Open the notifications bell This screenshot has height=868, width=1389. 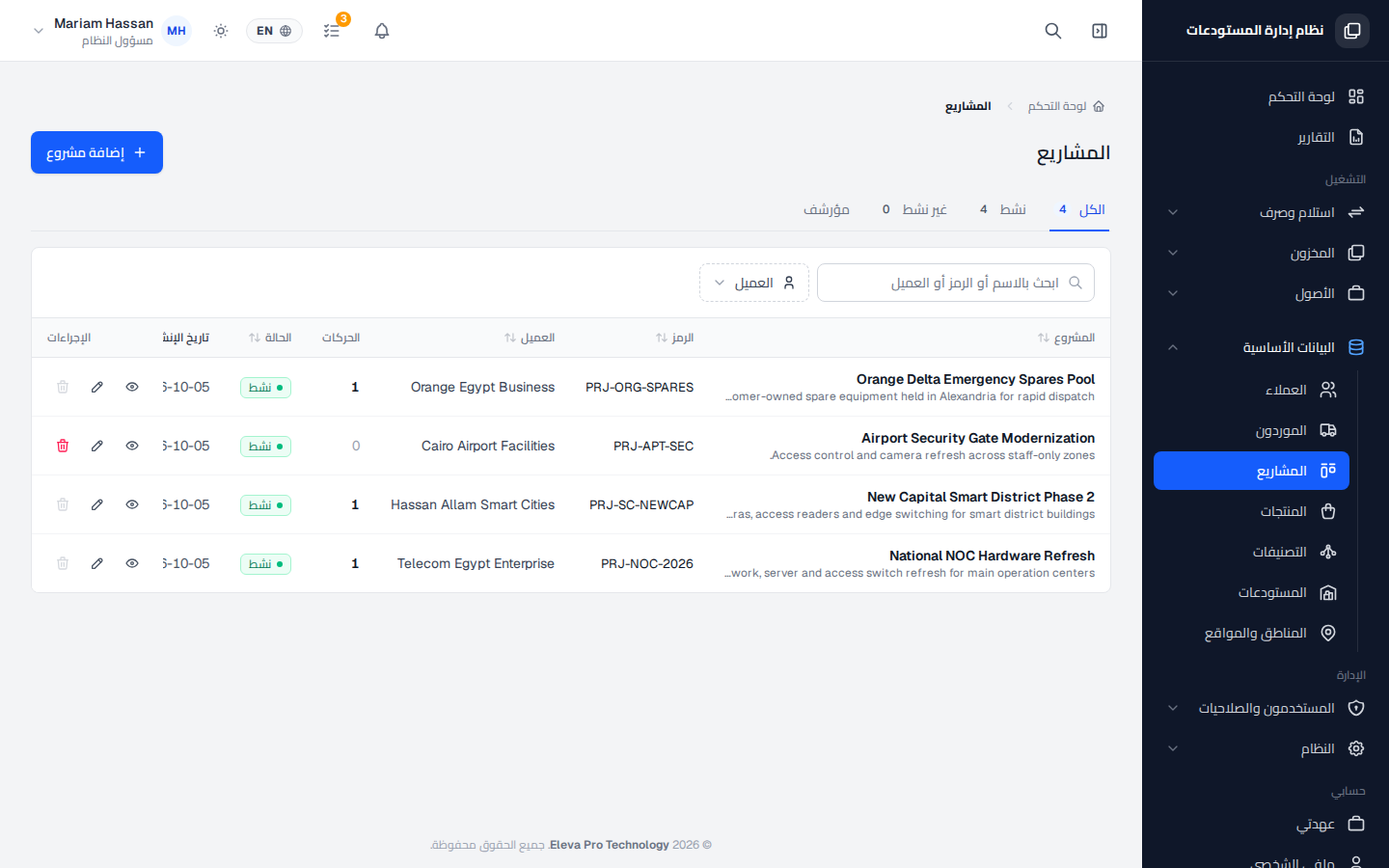coord(382,31)
